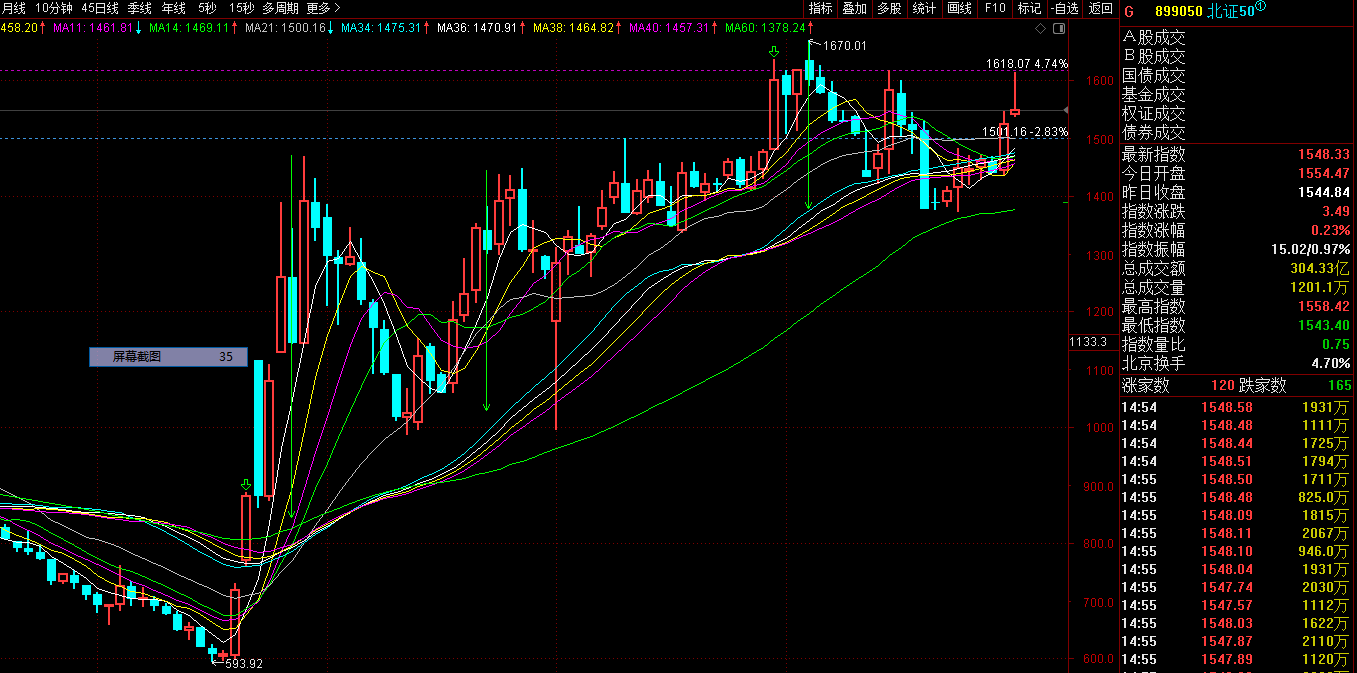The image size is (1357, 673).
Task: Click the 标记 mark button
Action: [1029, 8]
